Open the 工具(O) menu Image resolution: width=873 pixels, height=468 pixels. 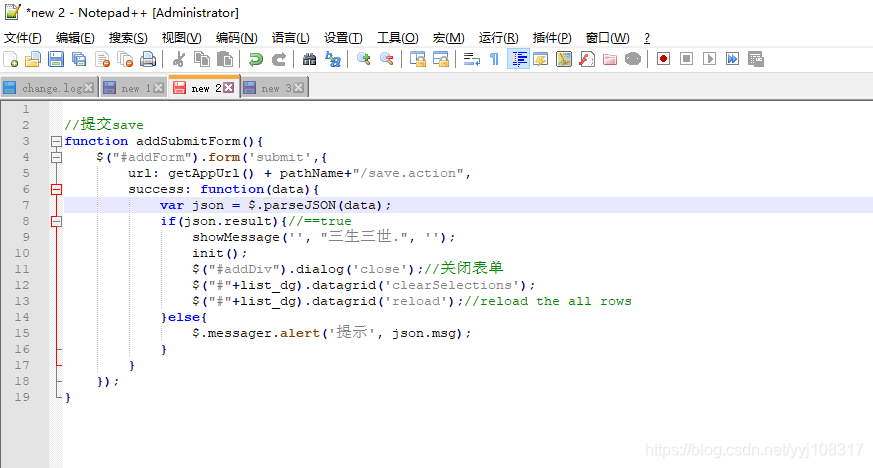coord(398,38)
